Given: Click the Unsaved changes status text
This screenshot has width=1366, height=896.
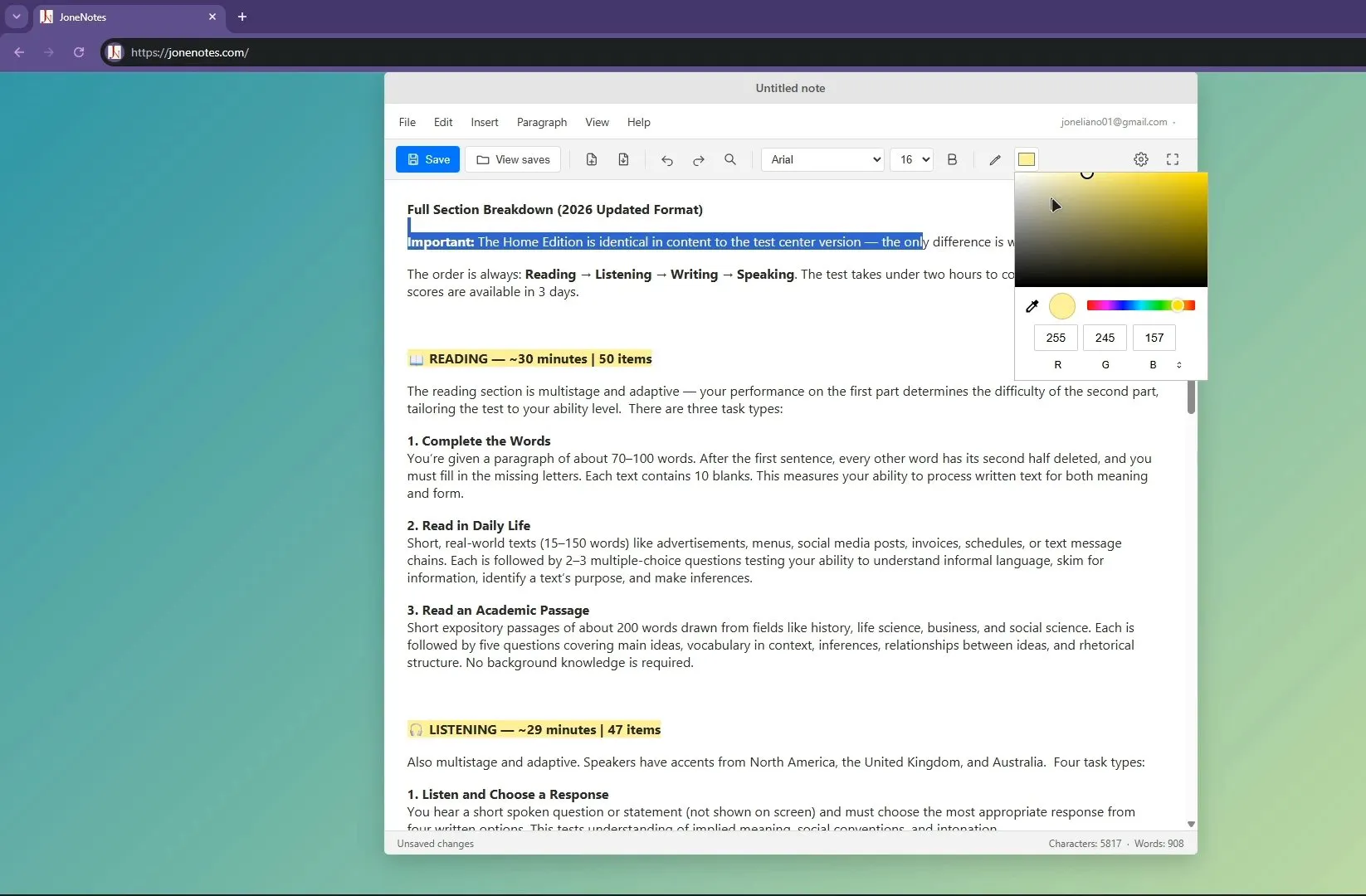Looking at the screenshot, I should (x=436, y=844).
